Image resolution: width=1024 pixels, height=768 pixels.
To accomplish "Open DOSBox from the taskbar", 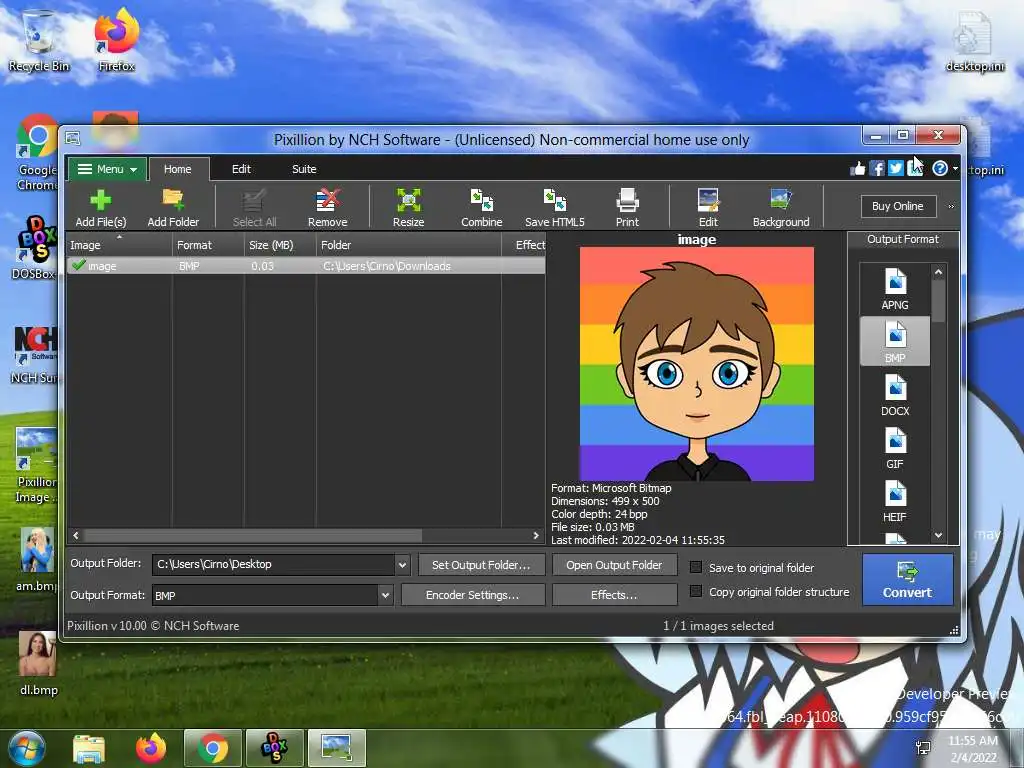I will click(275, 748).
